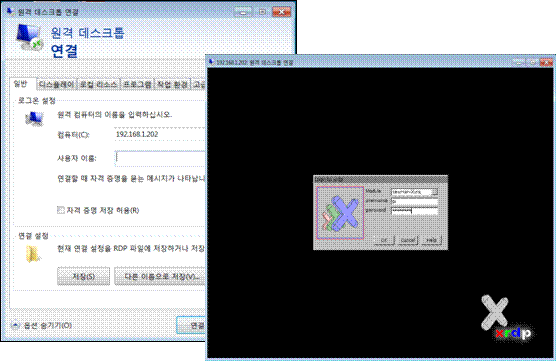Screen dimensions: 556x361
Task: Maximize the 192.168.1.202 session window
Action: 533,62
